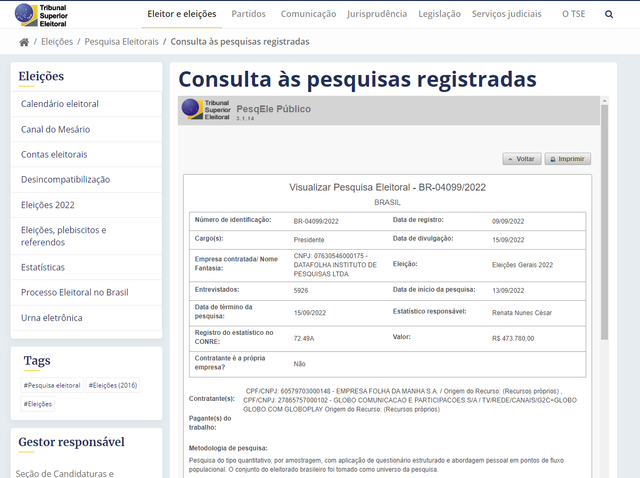
Task: Open Urna eletrônica sidebar link
Action: click(51, 318)
